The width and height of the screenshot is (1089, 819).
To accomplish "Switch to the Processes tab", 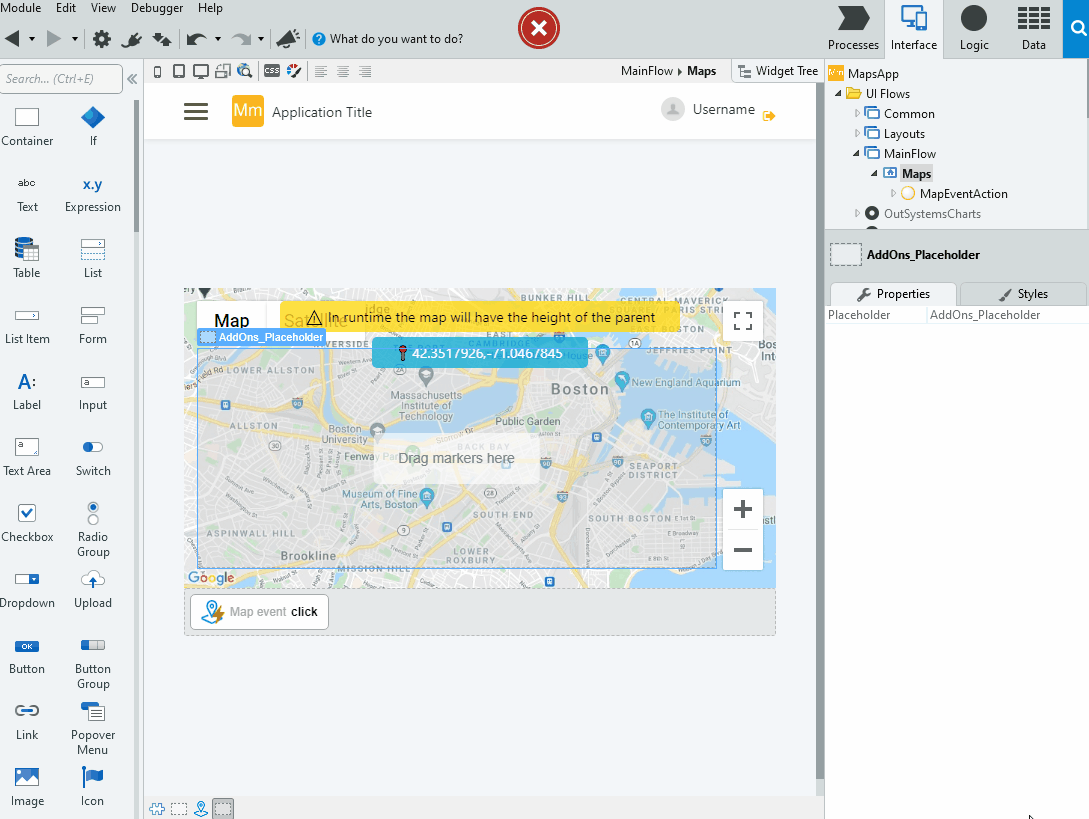I will pyautogui.click(x=854, y=28).
